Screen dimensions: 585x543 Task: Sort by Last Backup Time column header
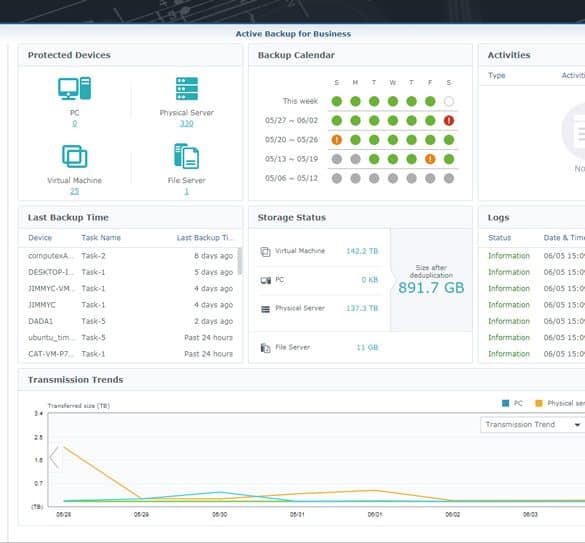tap(204, 238)
